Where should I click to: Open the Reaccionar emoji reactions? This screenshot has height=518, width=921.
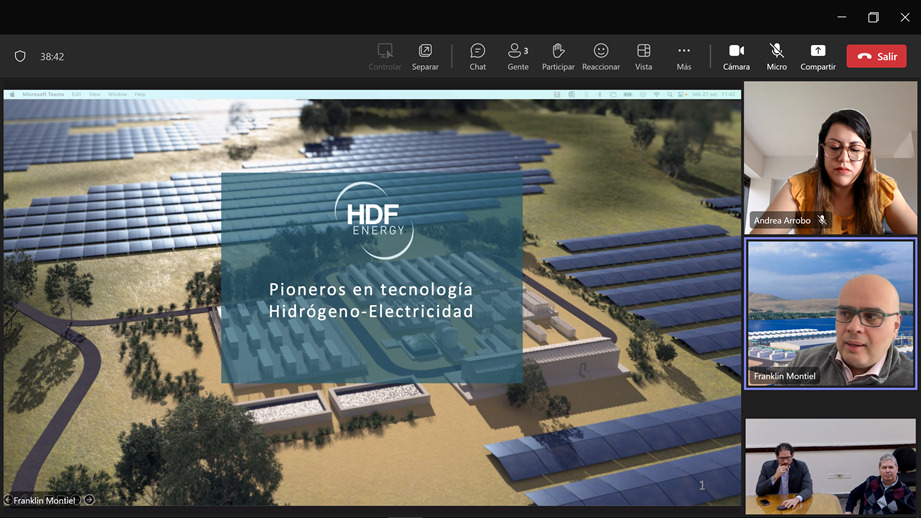tap(601, 56)
